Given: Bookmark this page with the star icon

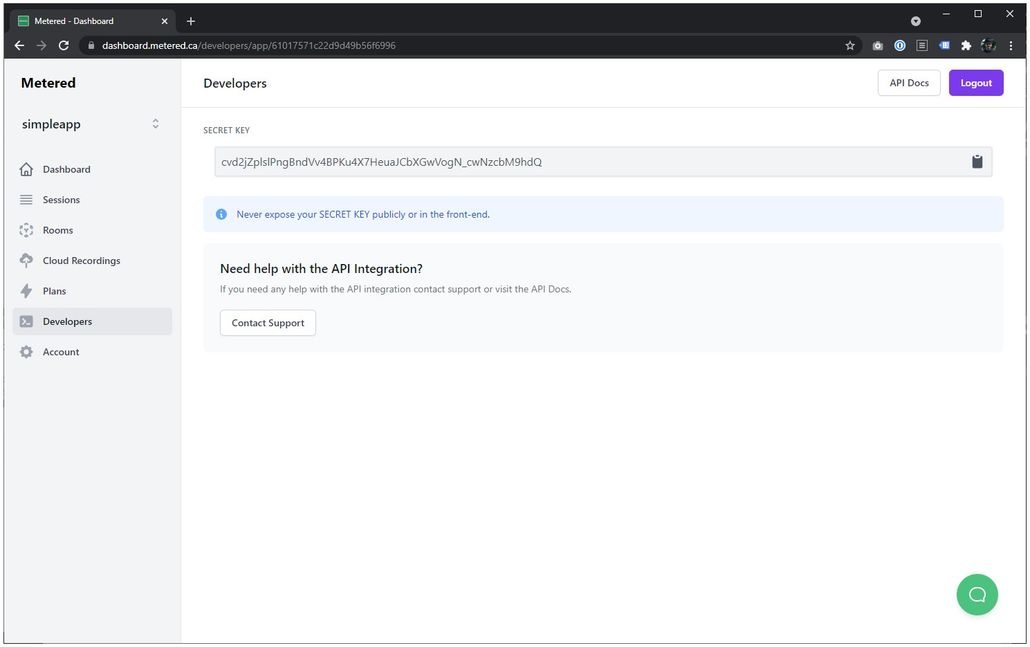Looking at the screenshot, I should [x=850, y=45].
